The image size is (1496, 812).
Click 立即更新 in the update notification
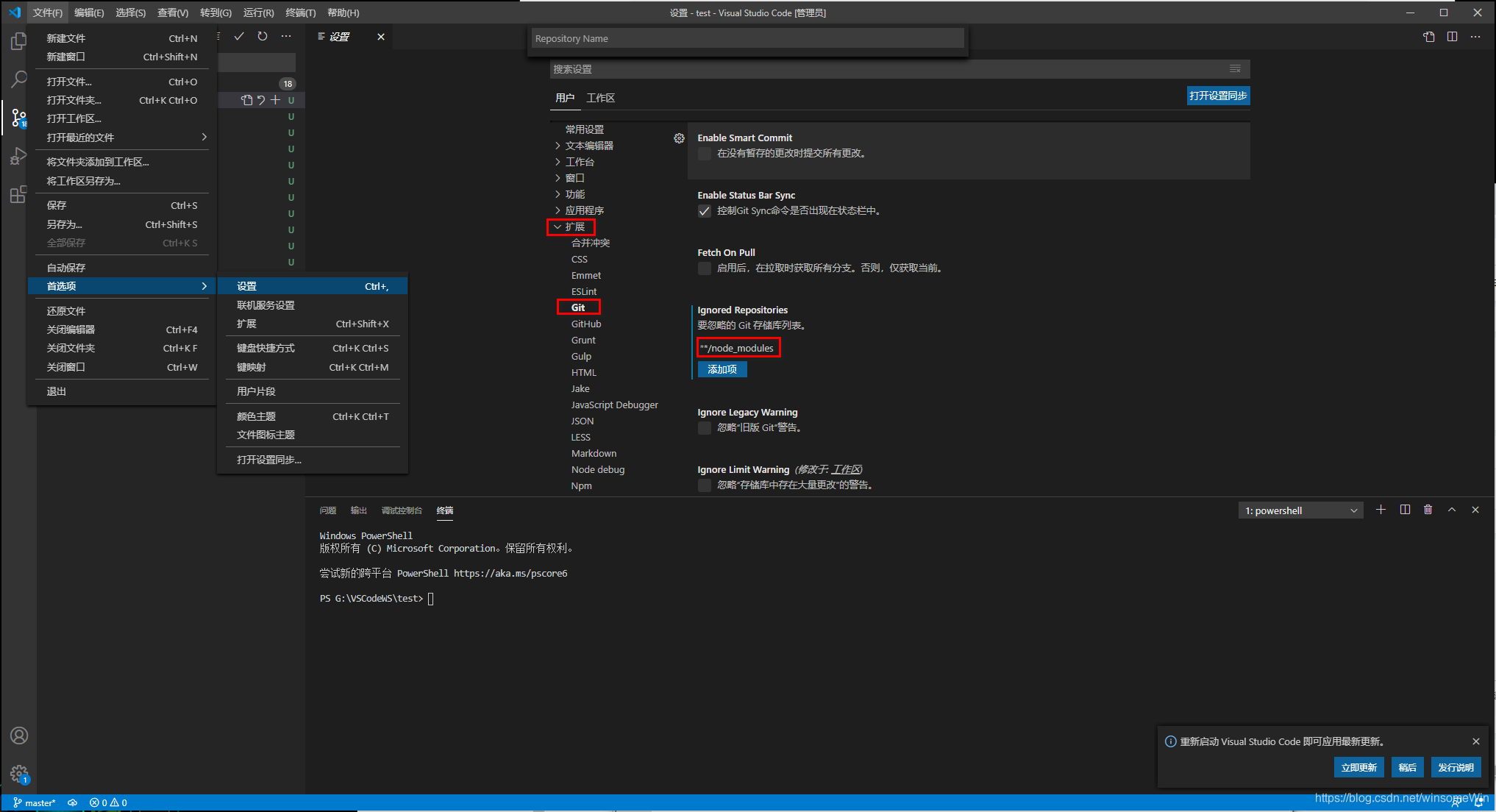pos(1358,767)
